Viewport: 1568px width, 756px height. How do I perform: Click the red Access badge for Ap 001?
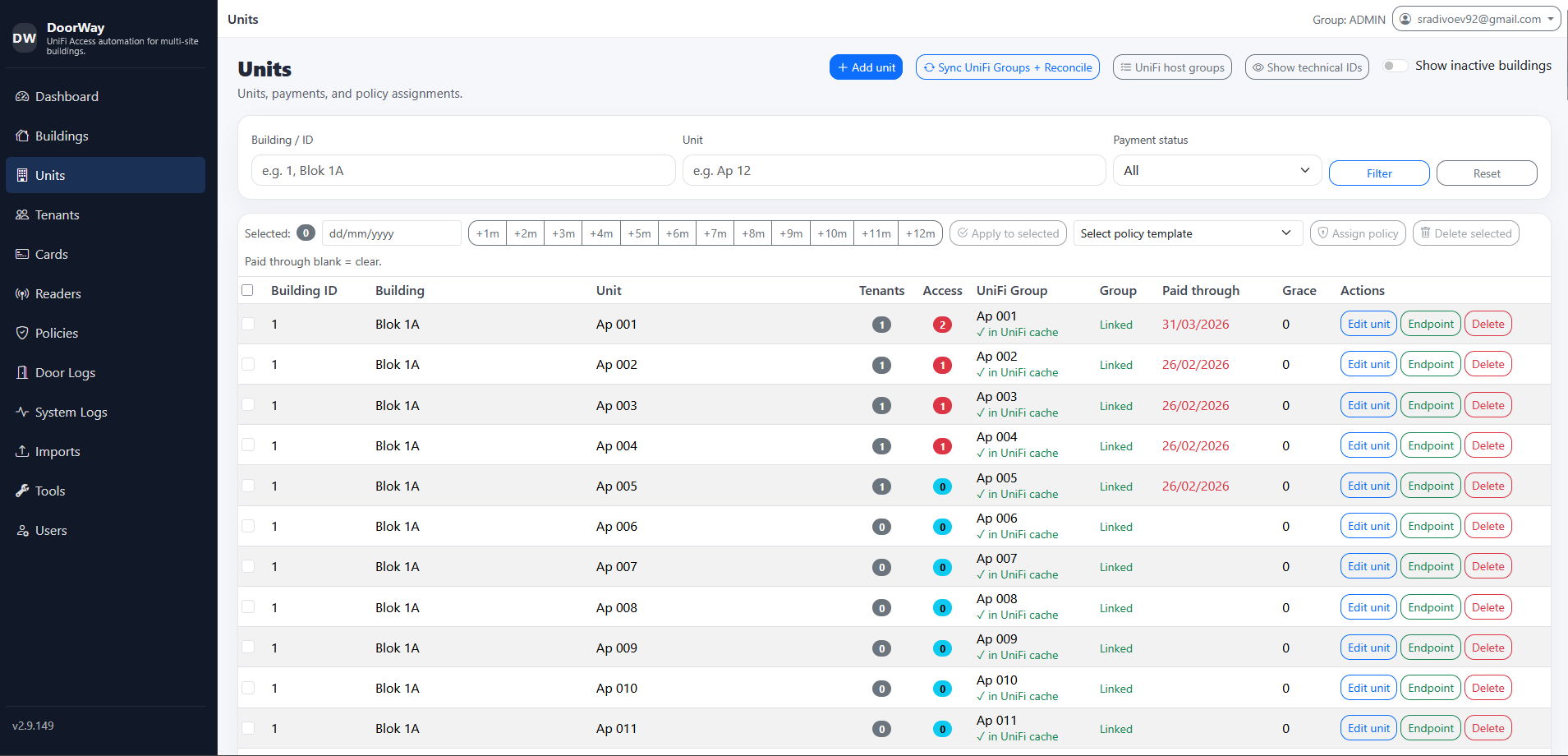pos(942,325)
